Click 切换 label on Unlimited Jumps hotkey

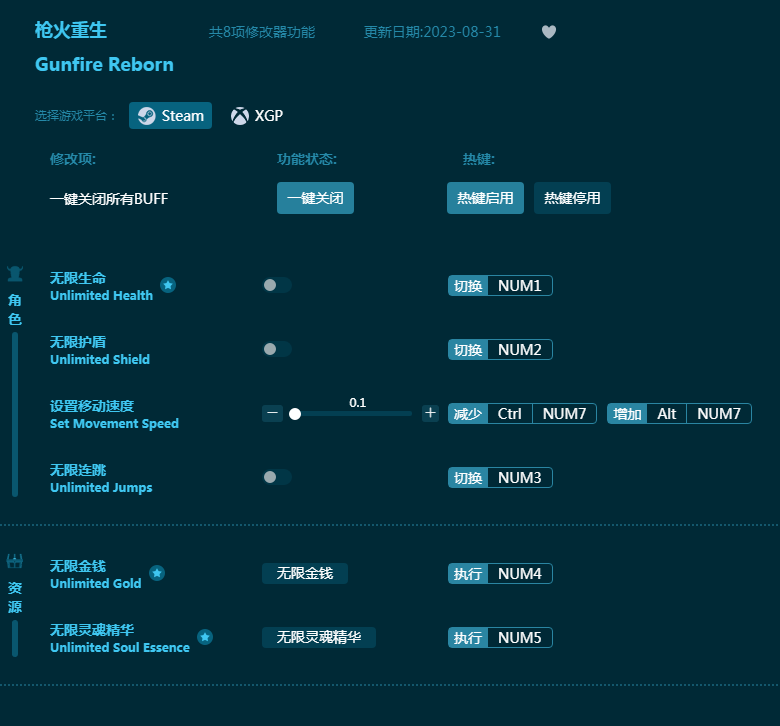468,478
